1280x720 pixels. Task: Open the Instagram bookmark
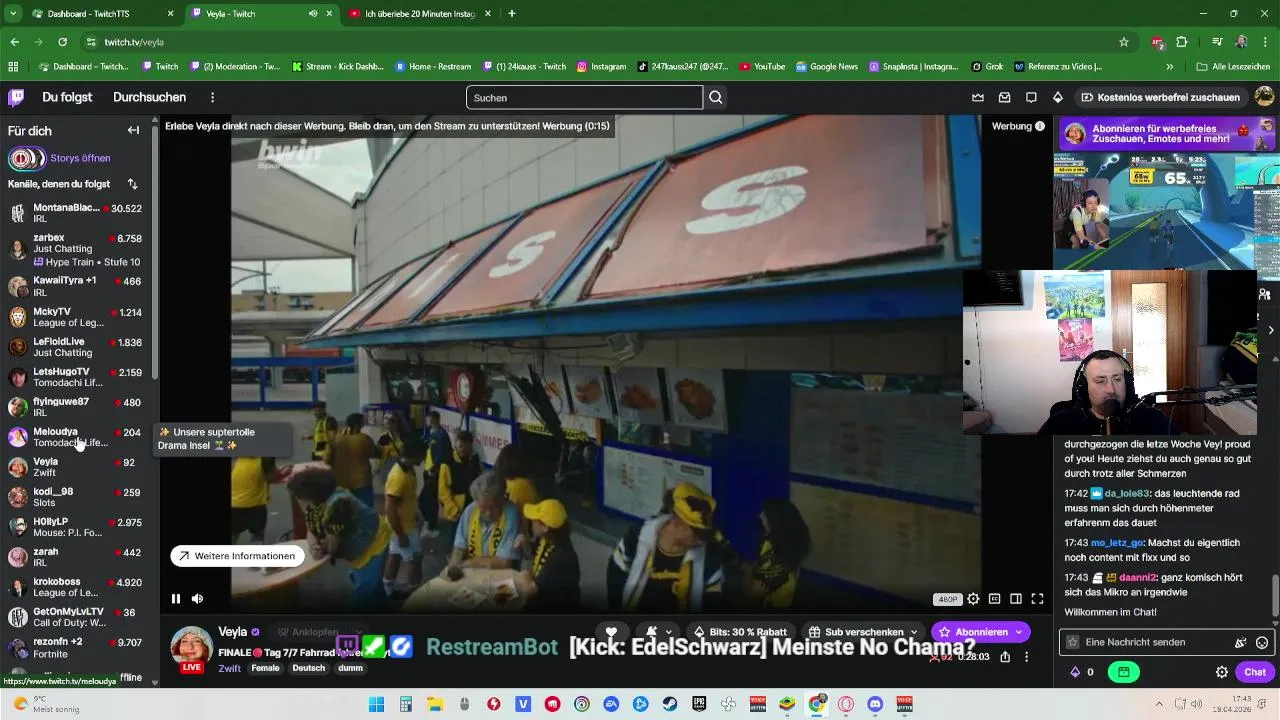601,66
